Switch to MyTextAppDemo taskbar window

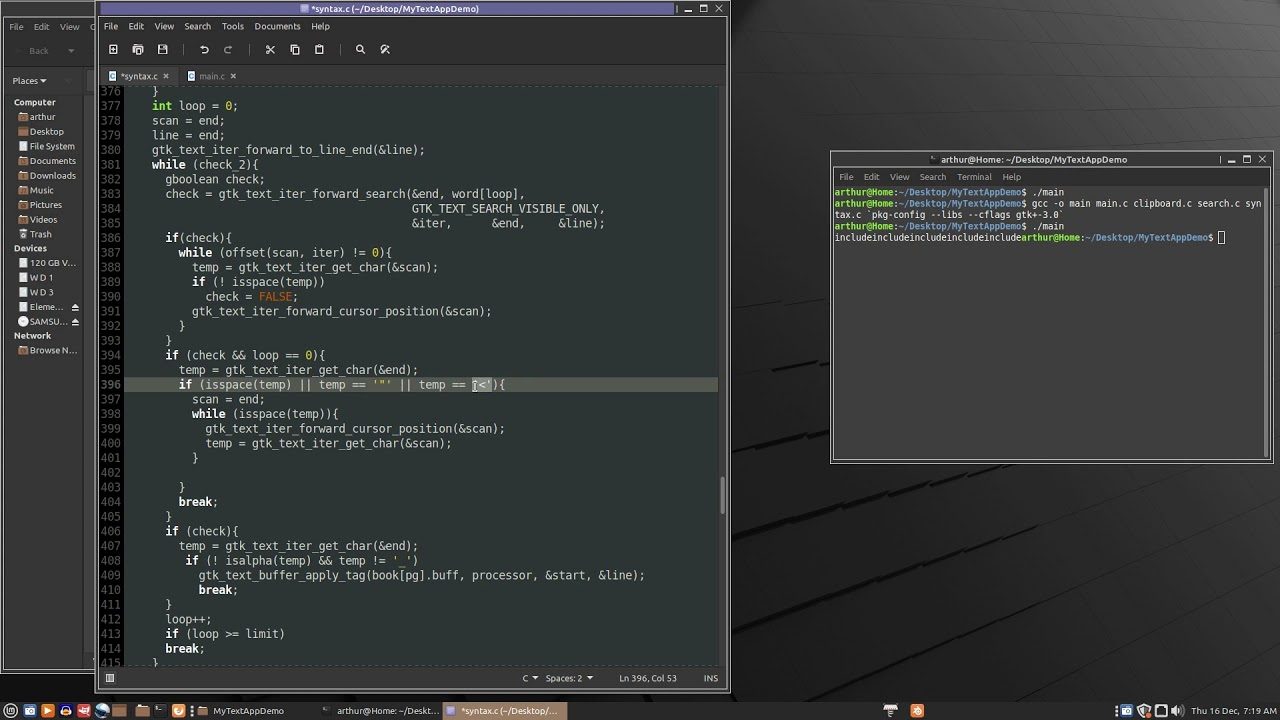[x=240, y=711]
